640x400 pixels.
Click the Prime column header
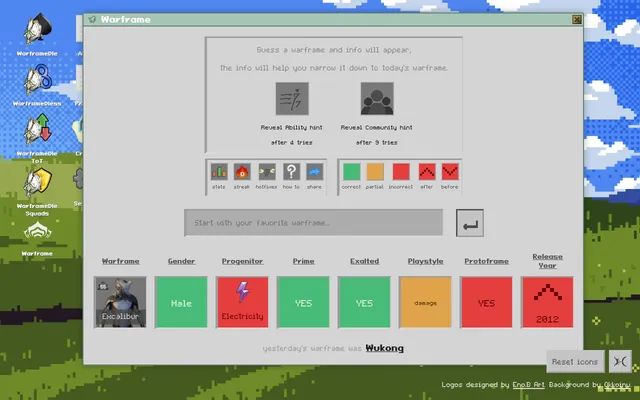pos(303,261)
